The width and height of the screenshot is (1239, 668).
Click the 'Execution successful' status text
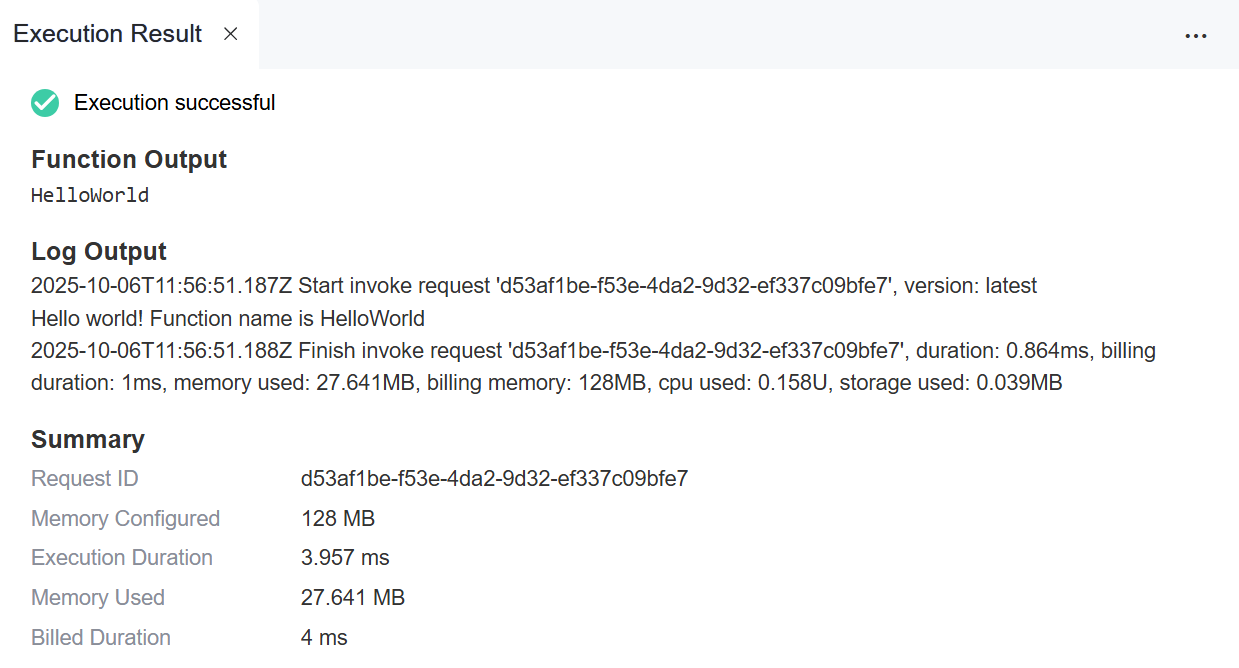click(x=175, y=103)
